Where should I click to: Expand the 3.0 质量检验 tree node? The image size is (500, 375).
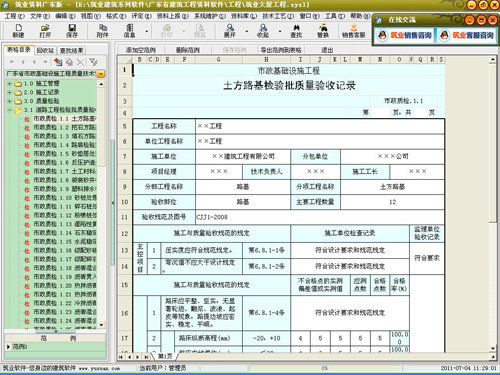click(x=10, y=101)
